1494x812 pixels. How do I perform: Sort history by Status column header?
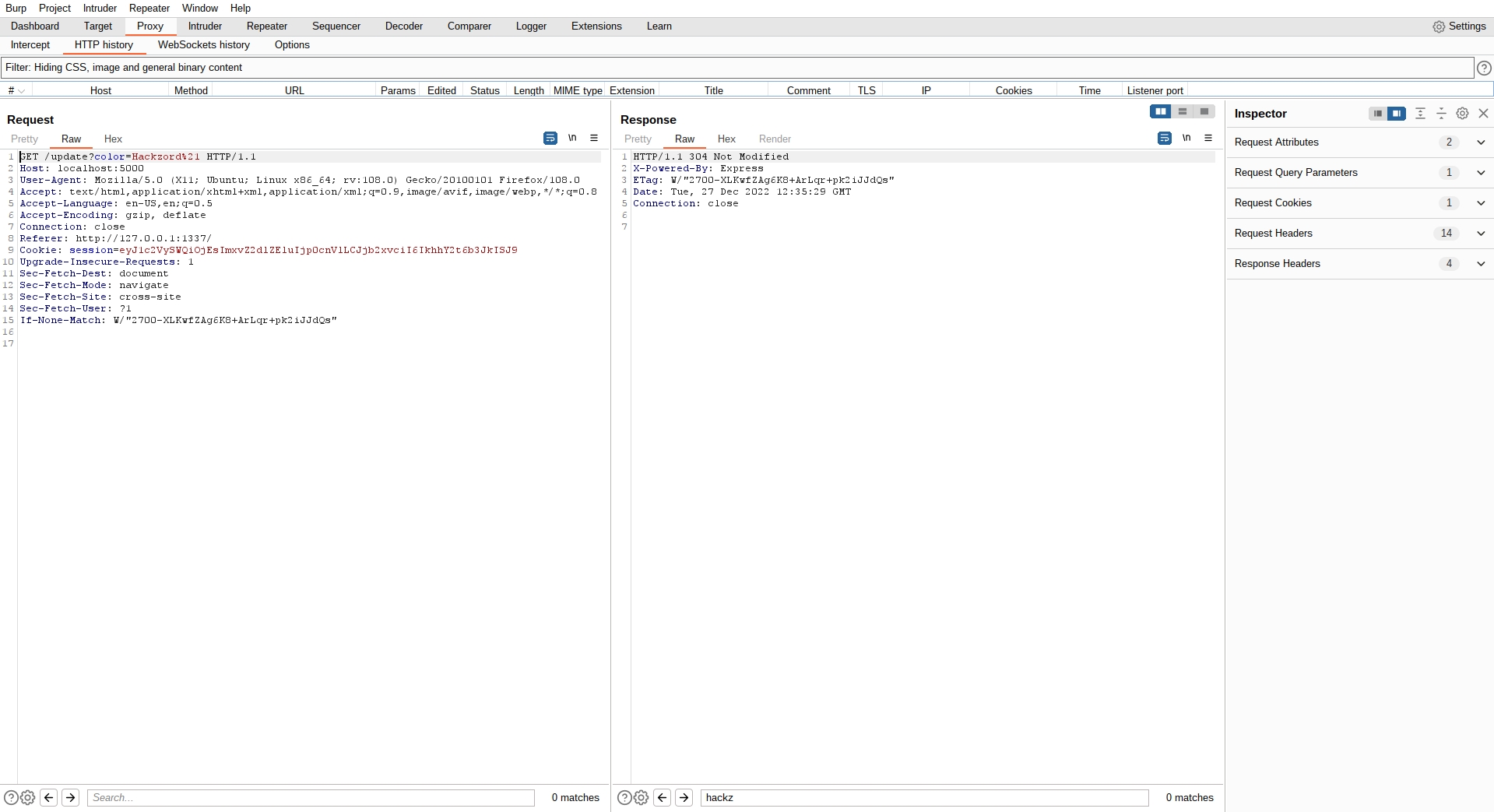484,90
